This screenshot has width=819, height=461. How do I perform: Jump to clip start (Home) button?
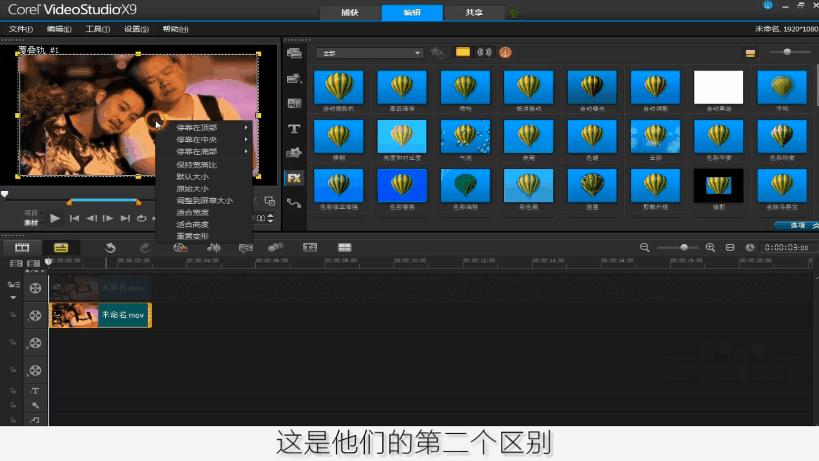pyautogui.click(x=74, y=218)
